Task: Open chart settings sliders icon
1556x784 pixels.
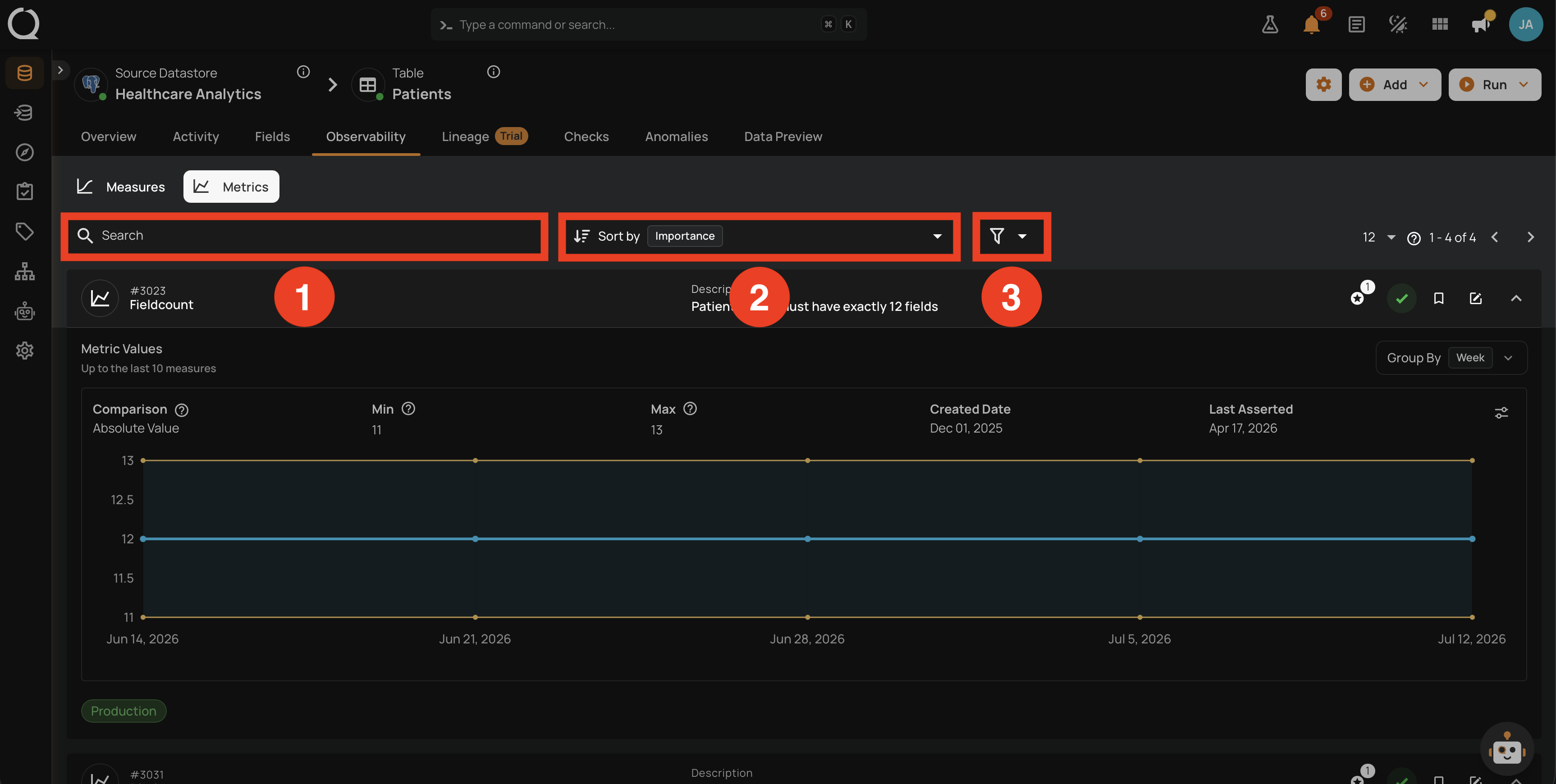Action: click(1501, 413)
